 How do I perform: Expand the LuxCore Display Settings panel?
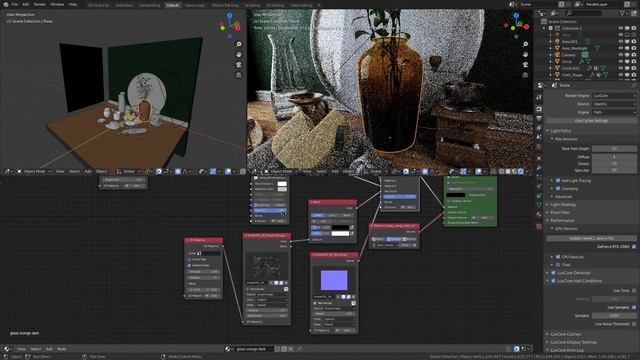coord(573,342)
